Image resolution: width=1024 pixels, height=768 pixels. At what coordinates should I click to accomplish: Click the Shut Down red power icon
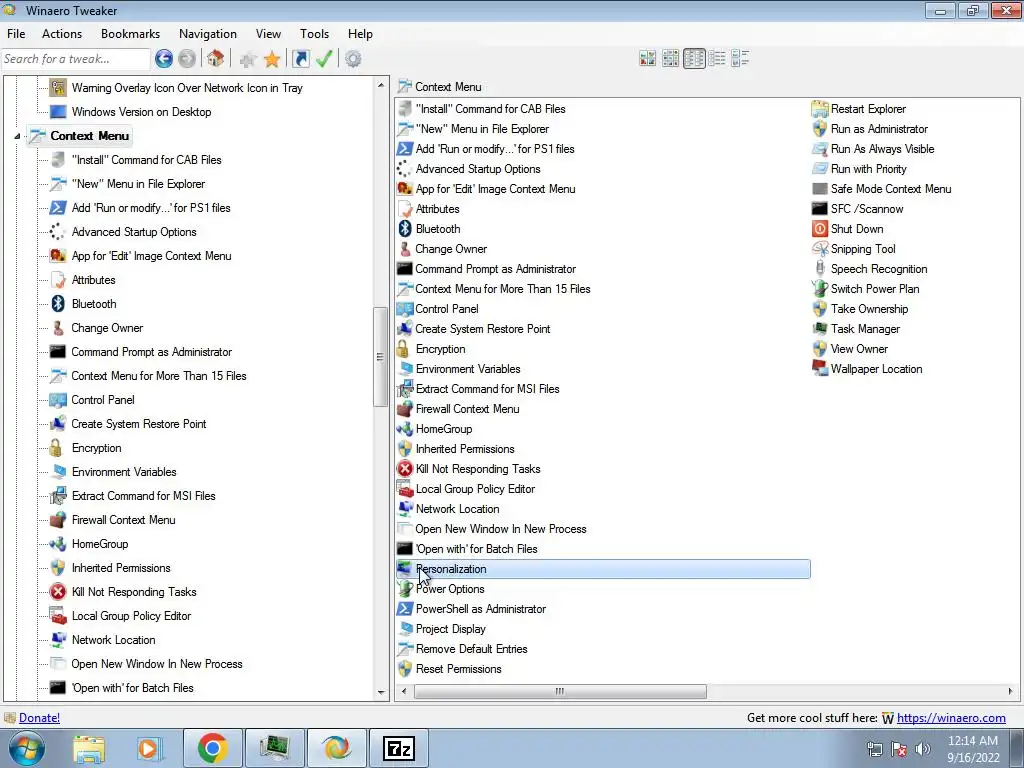[x=820, y=229]
